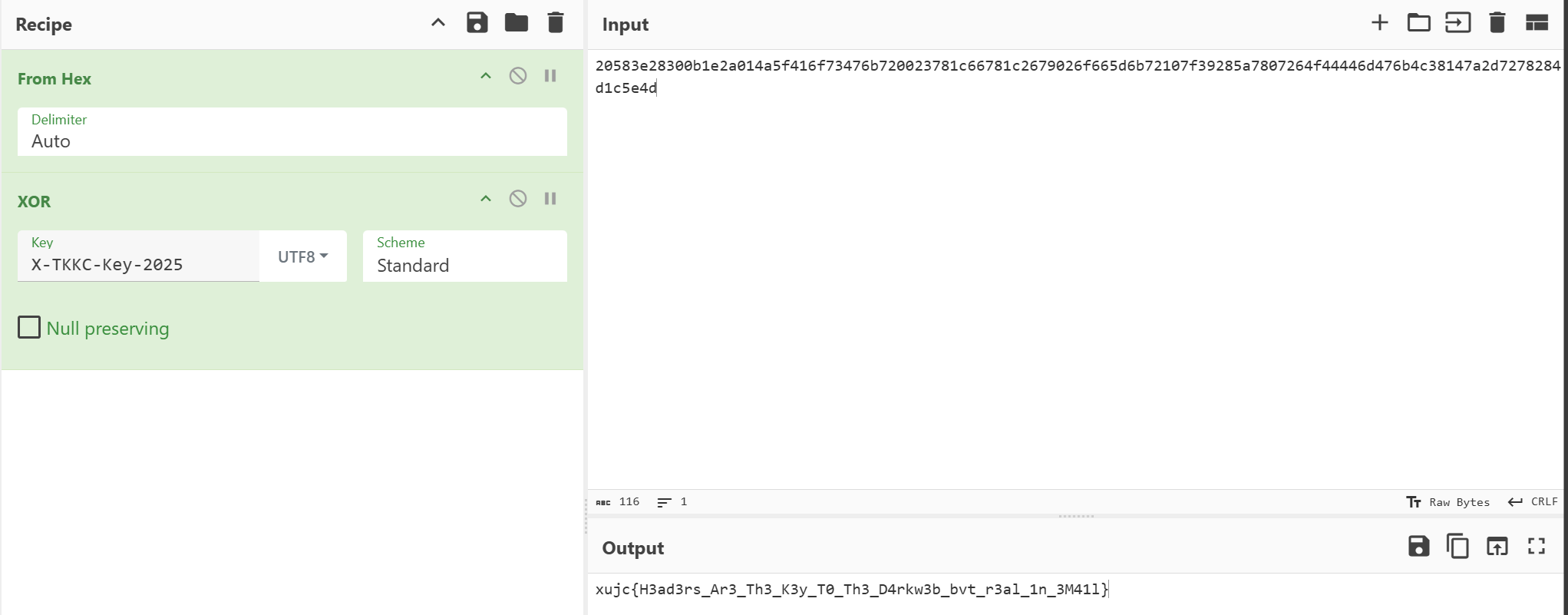Clear recipe with trash icon

[556, 23]
